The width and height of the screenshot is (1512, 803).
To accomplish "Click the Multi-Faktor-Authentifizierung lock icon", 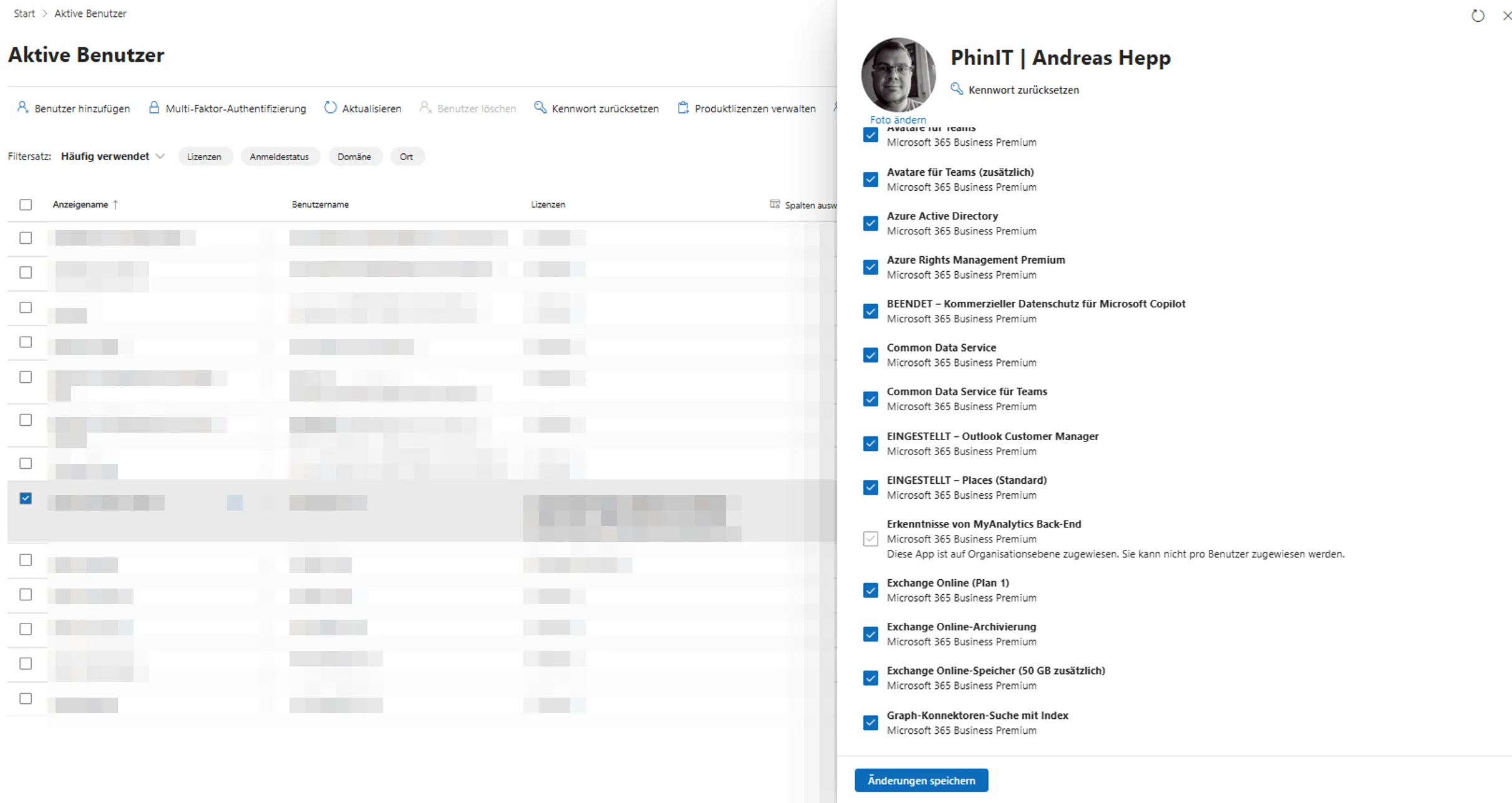I will 154,107.
